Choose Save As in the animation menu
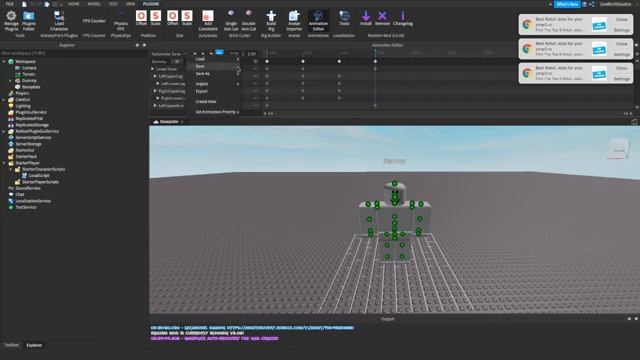This screenshot has width=640, height=360. 213,74
